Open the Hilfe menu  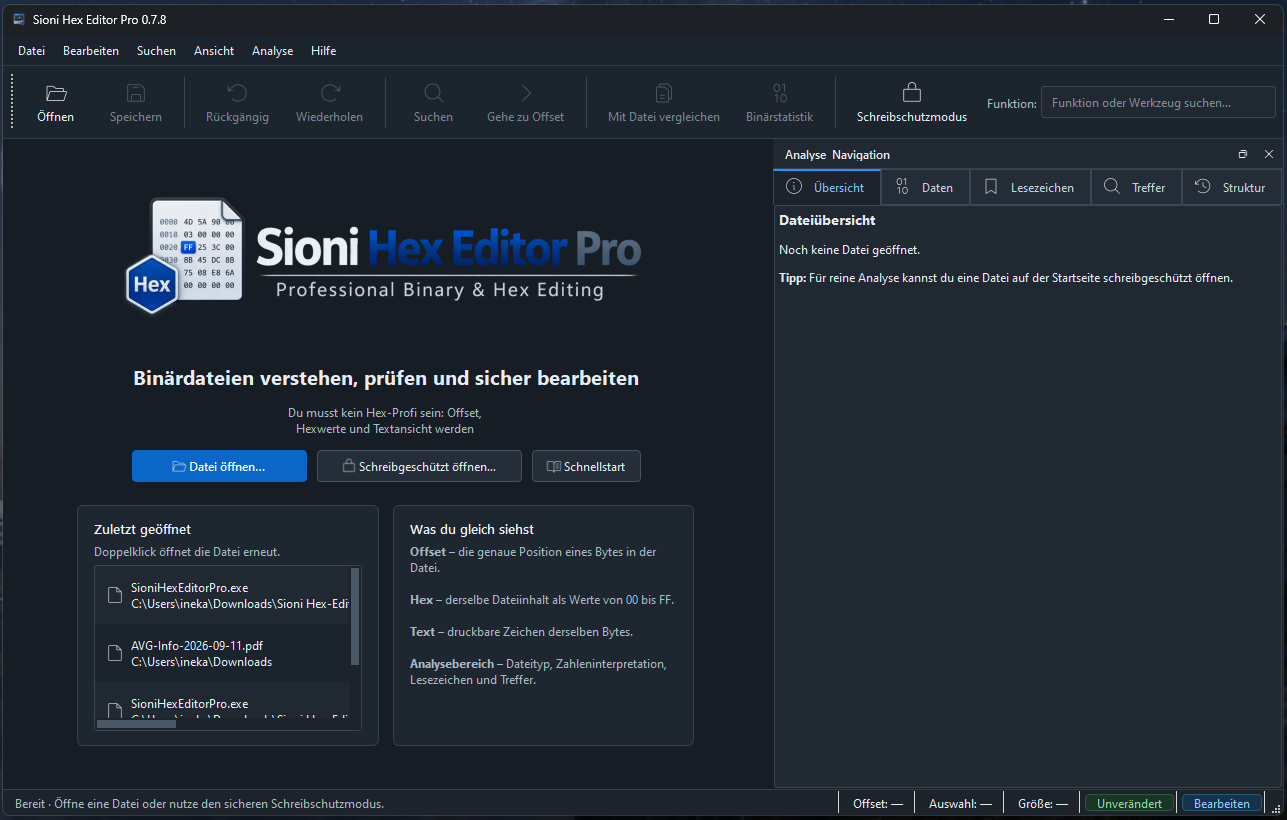(x=323, y=51)
